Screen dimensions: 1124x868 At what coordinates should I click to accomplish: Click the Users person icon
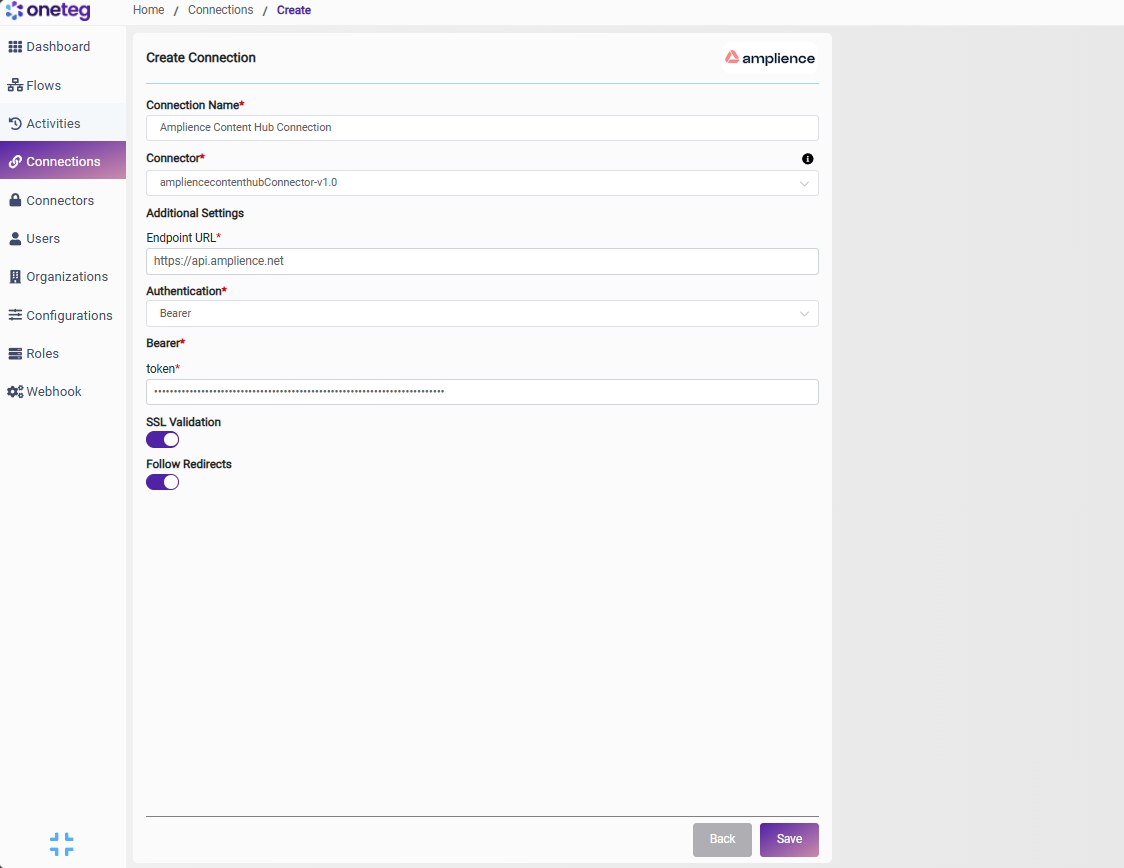click(15, 239)
